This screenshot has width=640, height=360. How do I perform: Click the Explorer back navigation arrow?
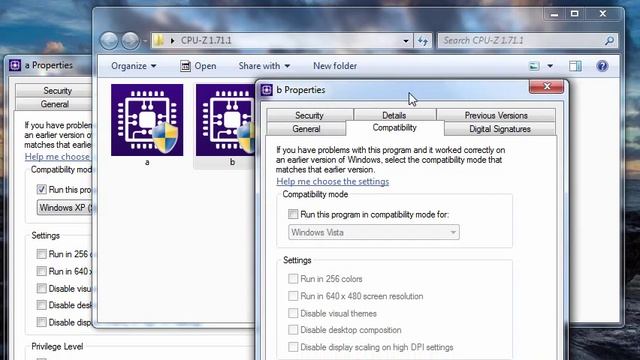[x=109, y=41]
